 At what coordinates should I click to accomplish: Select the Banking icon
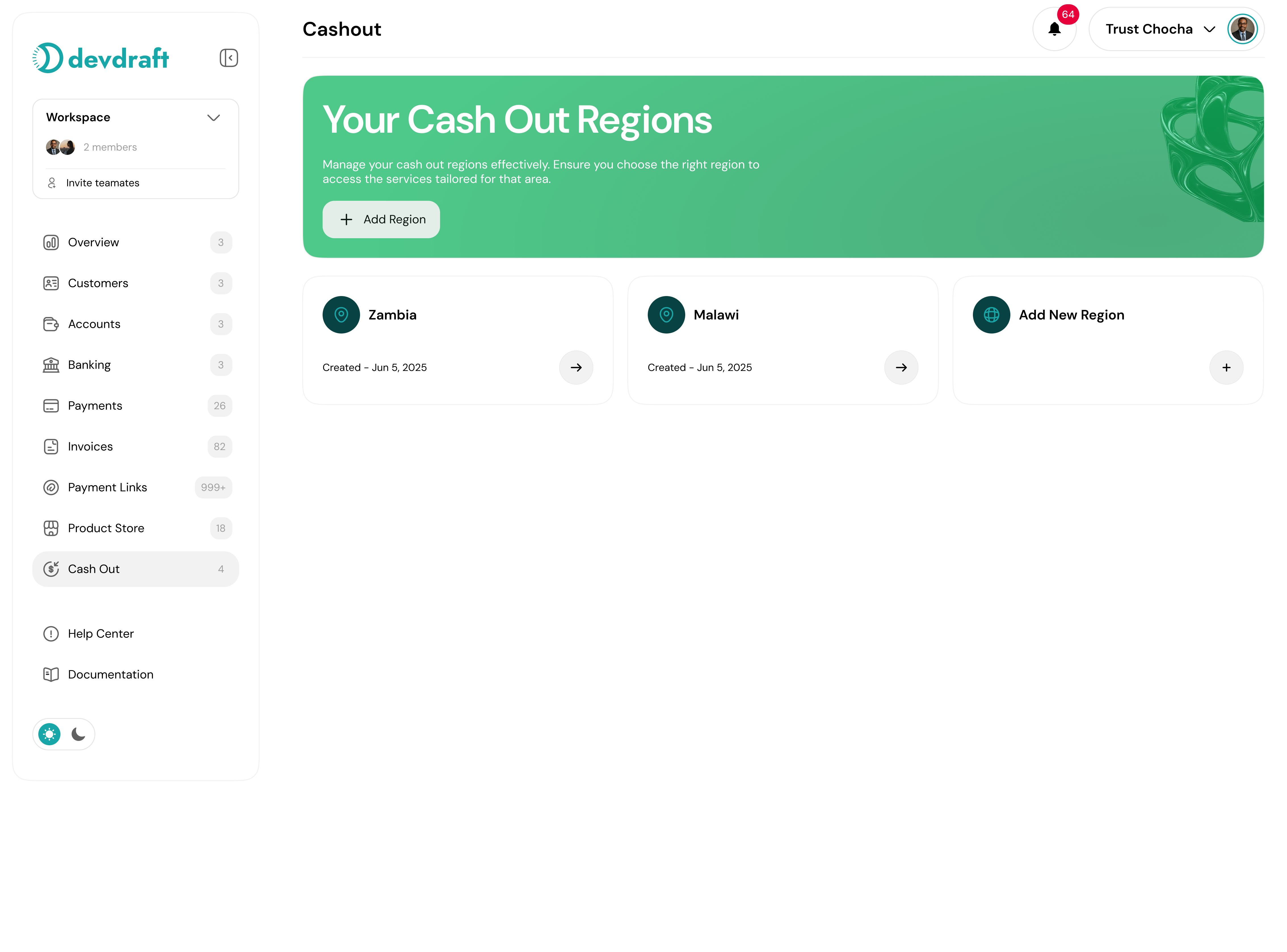[x=51, y=364]
